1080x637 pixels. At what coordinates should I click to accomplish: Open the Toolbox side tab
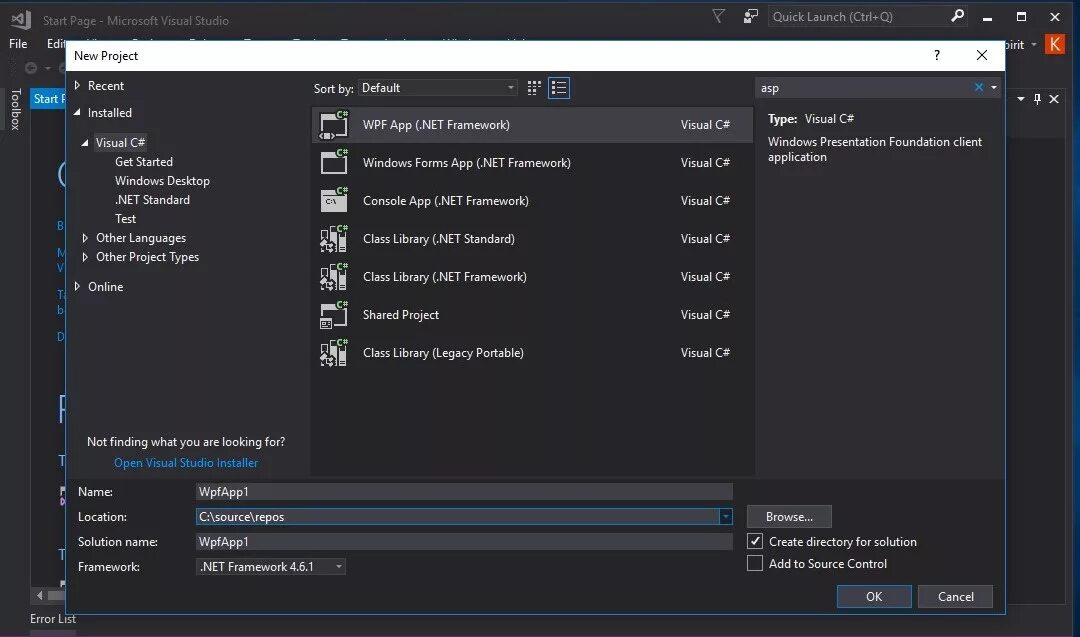coord(15,109)
